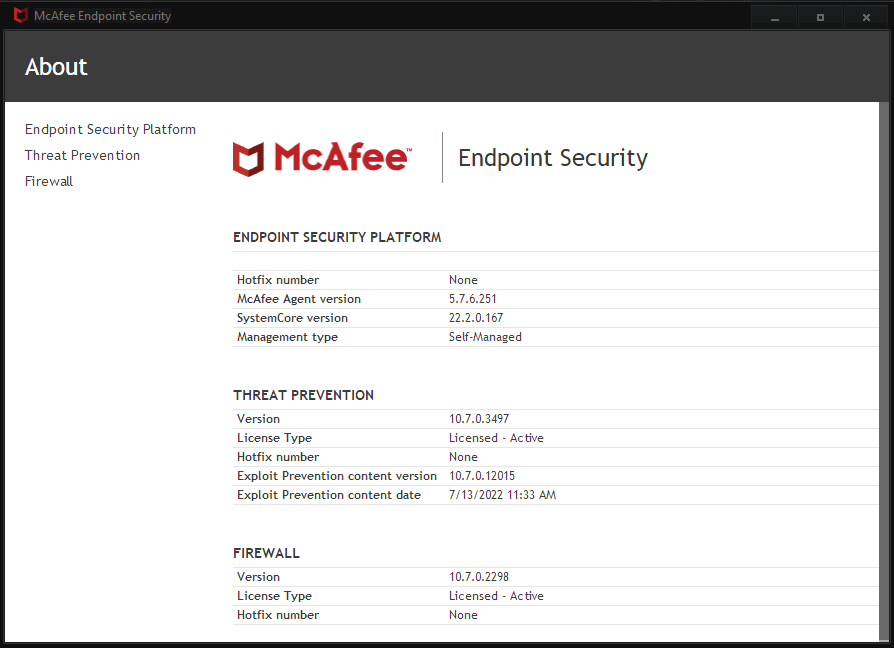The width and height of the screenshot is (894, 648).
Task: Select the "None" hotfix value in Platform section
Action: point(463,280)
